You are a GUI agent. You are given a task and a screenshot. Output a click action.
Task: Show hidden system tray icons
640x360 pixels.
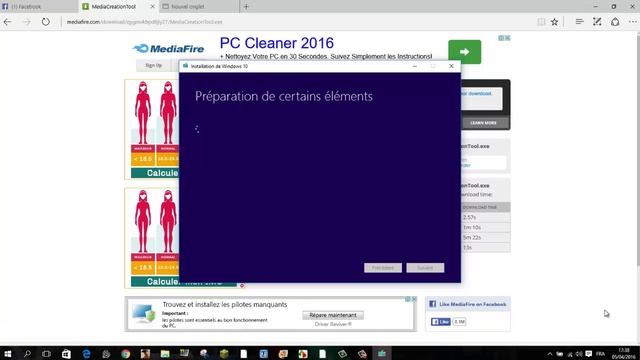click(550, 354)
